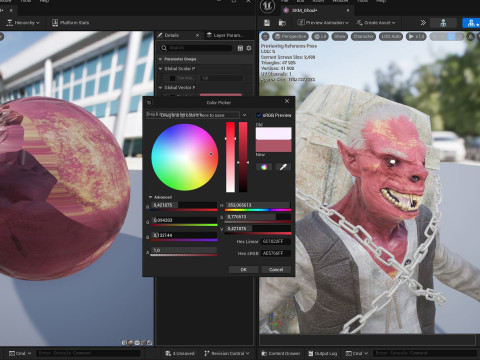The image size is (480, 360).
Task: Click the color wheel mode icon button
Action: [x=264, y=167]
